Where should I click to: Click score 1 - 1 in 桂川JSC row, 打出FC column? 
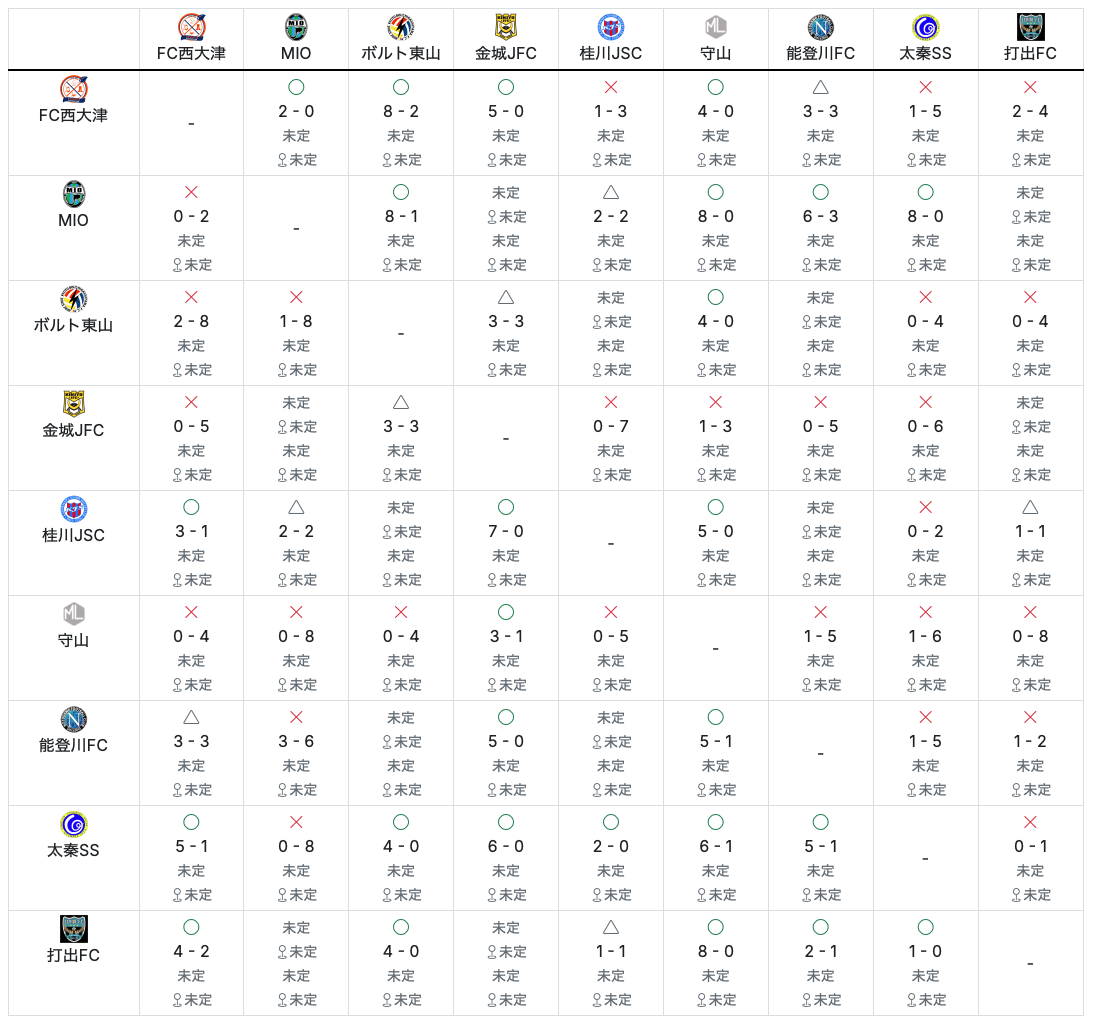pyautogui.click(x=1031, y=532)
